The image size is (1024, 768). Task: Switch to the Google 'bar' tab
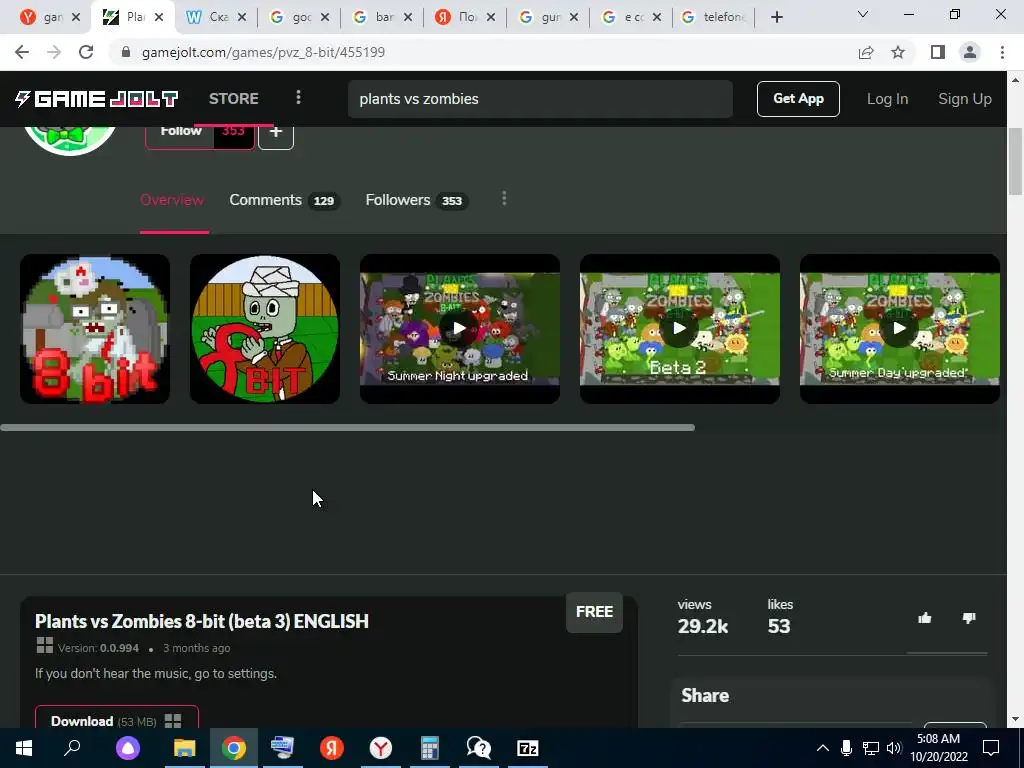pyautogui.click(x=382, y=18)
